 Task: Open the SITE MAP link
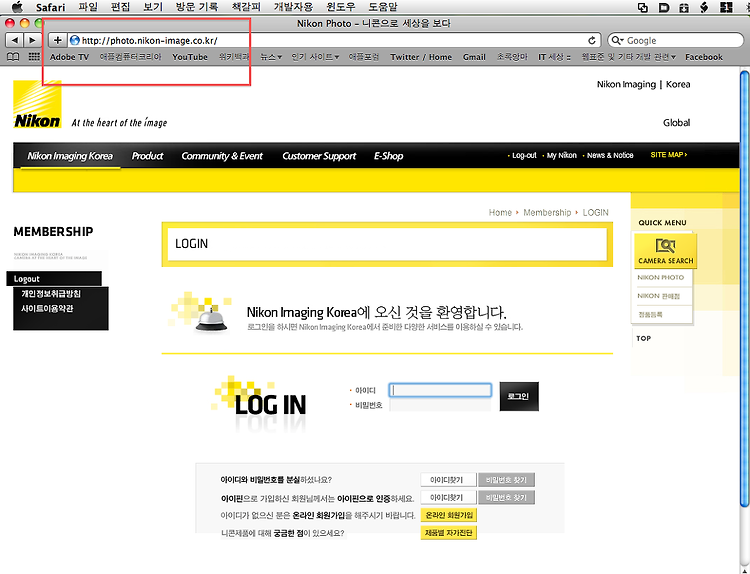click(669, 155)
